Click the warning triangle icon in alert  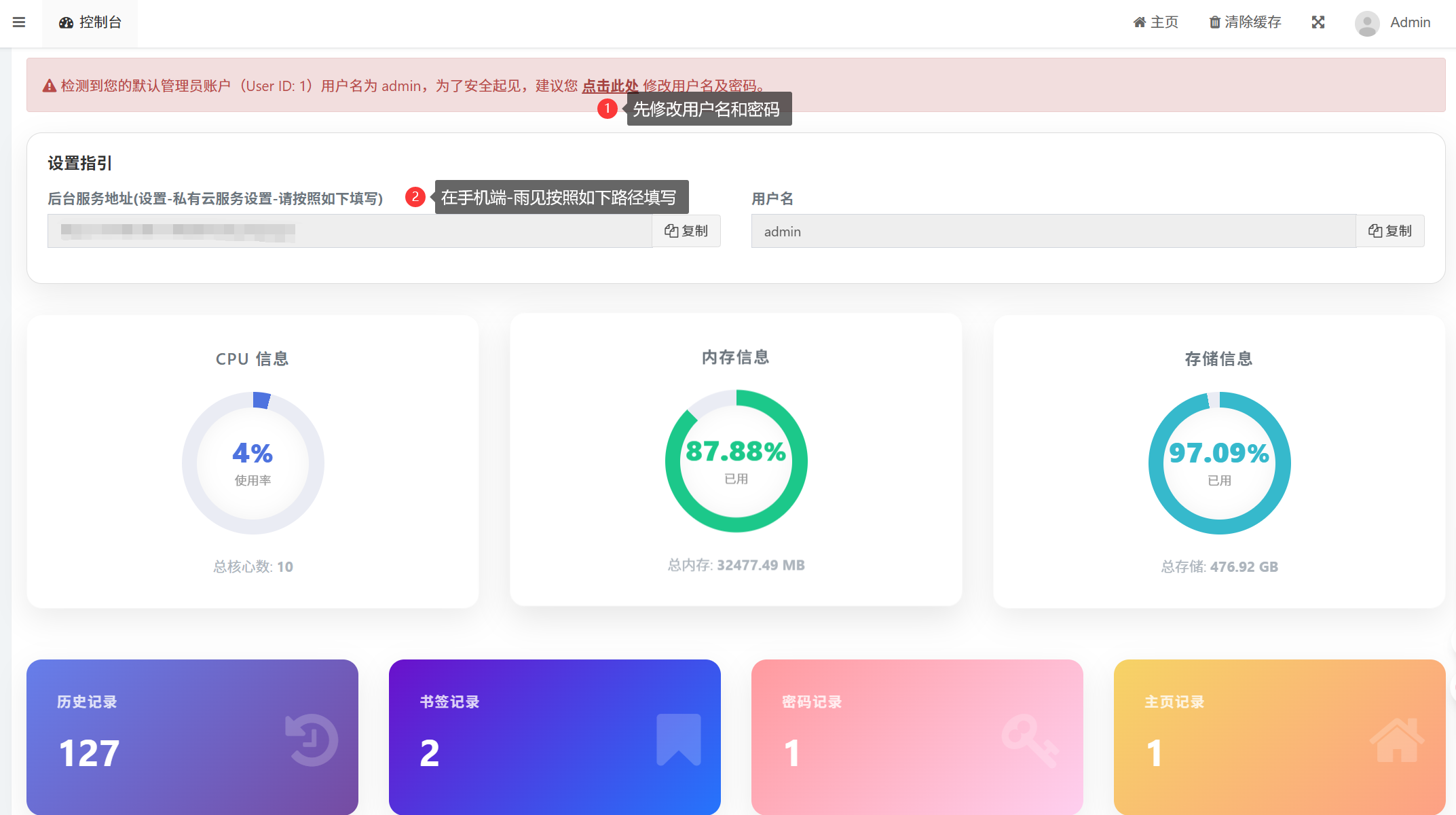point(49,86)
